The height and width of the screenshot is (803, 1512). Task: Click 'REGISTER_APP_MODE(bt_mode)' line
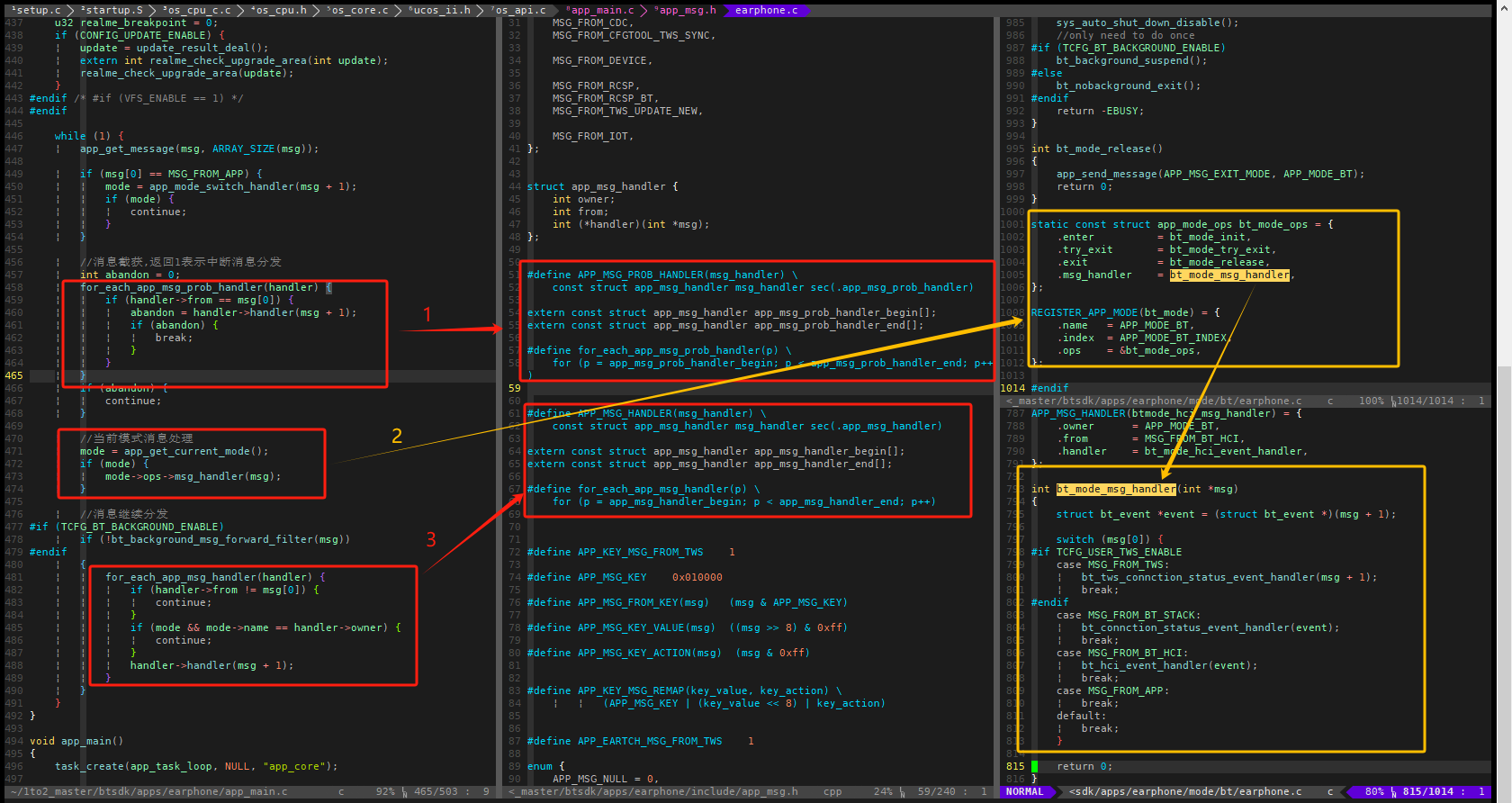pyautogui.click(x=1125, y=312)
